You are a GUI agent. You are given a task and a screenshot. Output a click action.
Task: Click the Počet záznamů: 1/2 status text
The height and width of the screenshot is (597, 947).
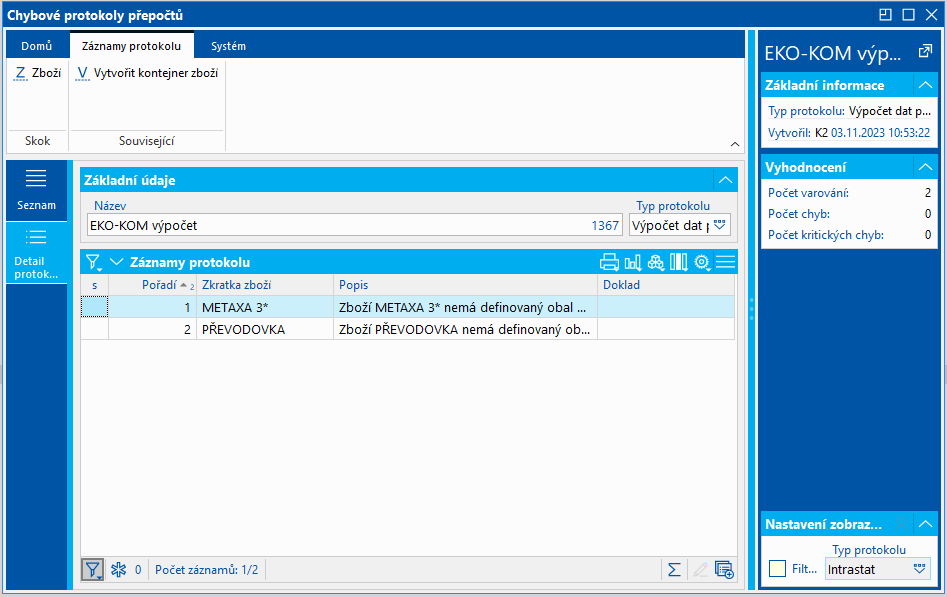tap(207, 570)
